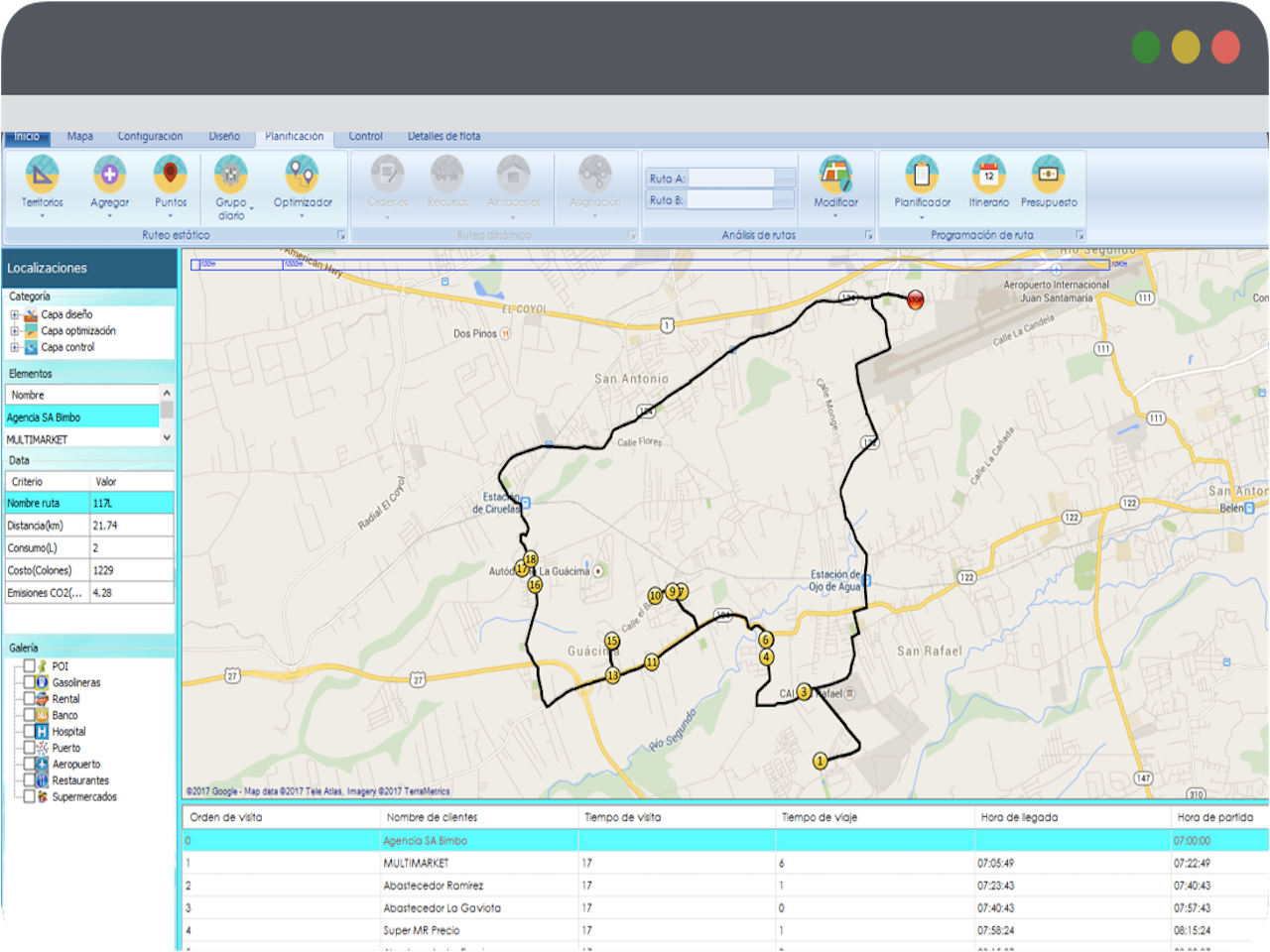Tick the Banco checkbox
Image resolution: width=1270 pixels, height=952 pixels.
pyautogui.click(x=29, y=715)
